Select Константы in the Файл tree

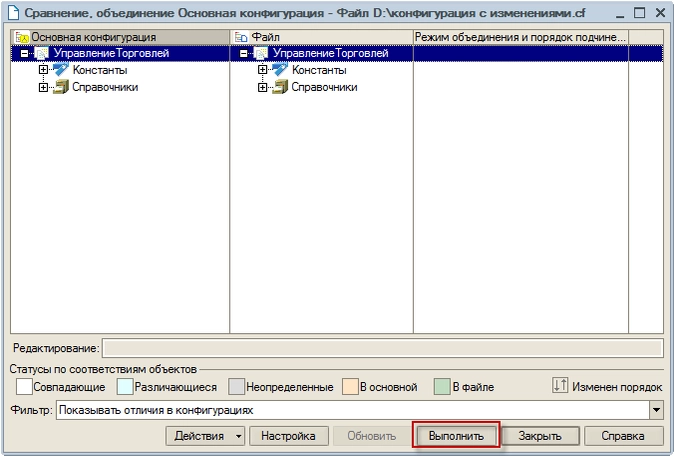[x=319, y=70]
